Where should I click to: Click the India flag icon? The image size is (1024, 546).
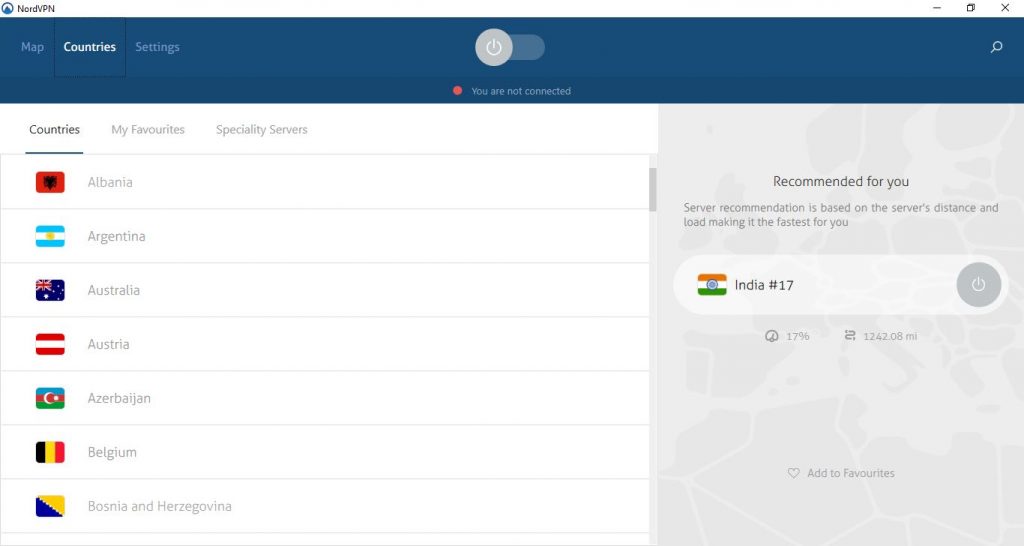[x=712, y=285]
